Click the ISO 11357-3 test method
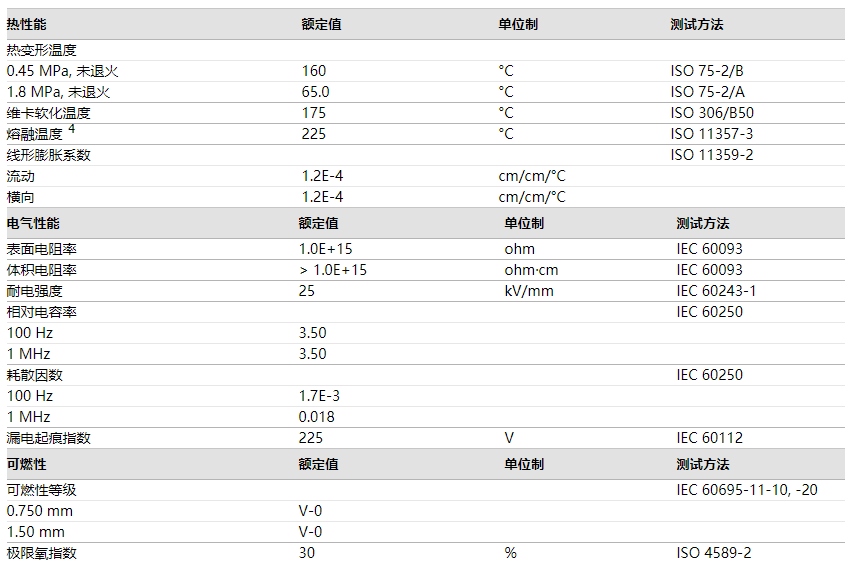Screen dimensions: 848x567 (712, 134)
